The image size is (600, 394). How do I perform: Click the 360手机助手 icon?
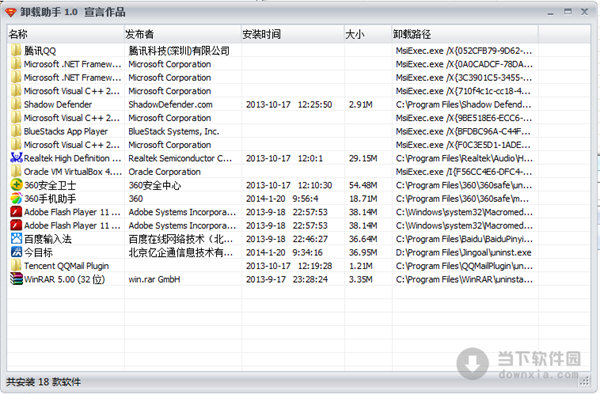pos(16,198)
